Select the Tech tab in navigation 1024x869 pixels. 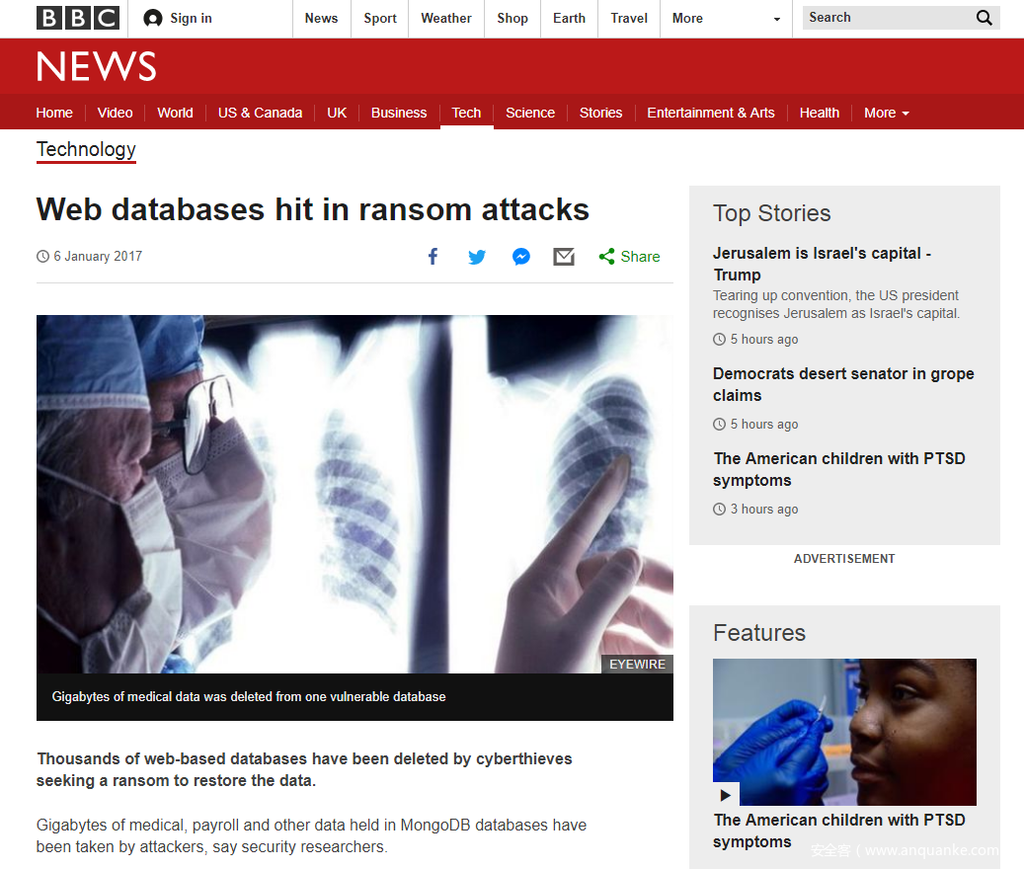point(466,113)
